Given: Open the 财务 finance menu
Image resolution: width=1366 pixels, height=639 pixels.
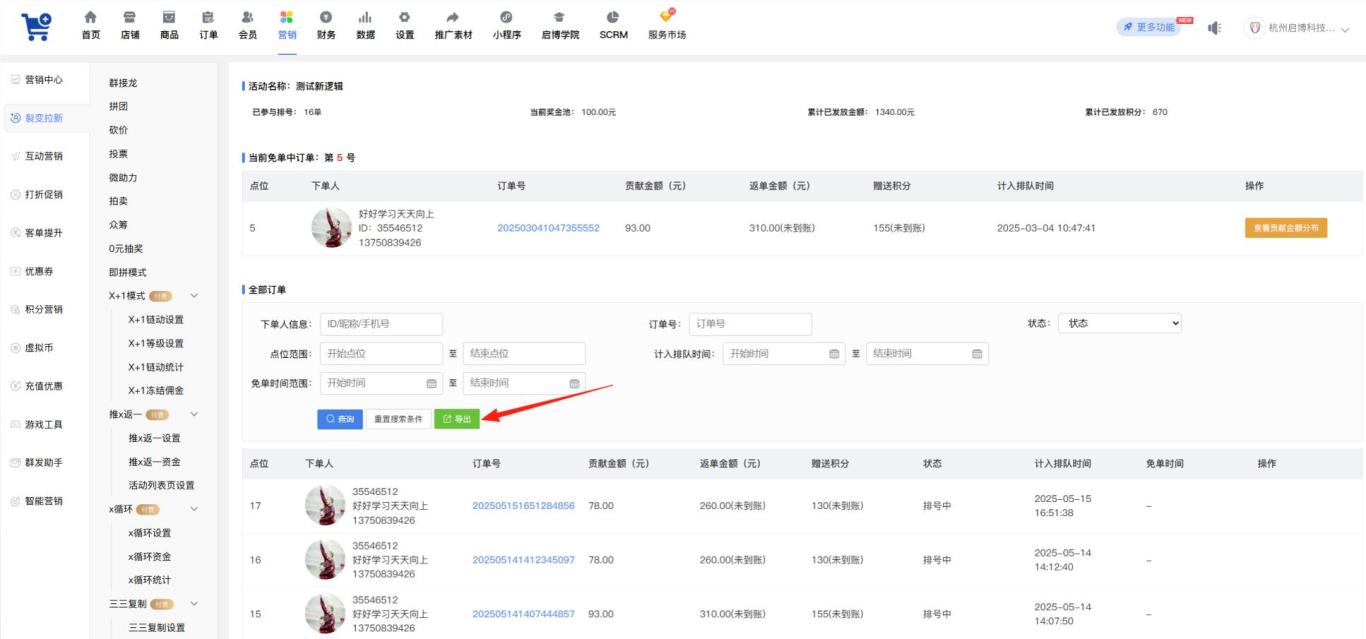Looking at the screenshot, I should 326,26.
